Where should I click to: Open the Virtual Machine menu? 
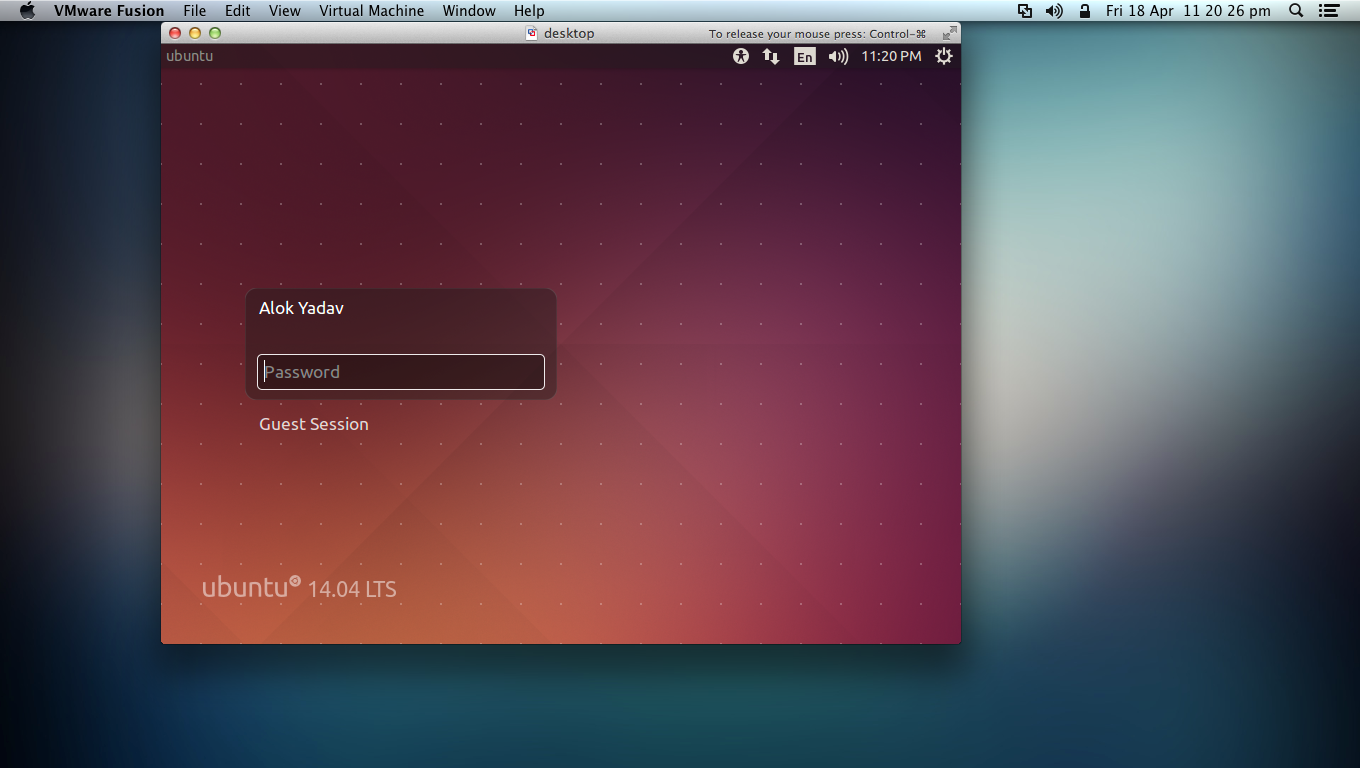tap(371, 11)
